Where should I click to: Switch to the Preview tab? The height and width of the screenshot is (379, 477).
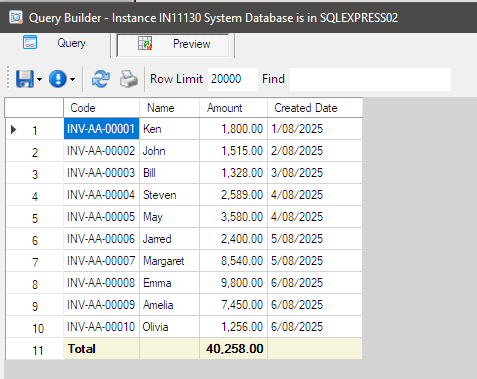173,44
